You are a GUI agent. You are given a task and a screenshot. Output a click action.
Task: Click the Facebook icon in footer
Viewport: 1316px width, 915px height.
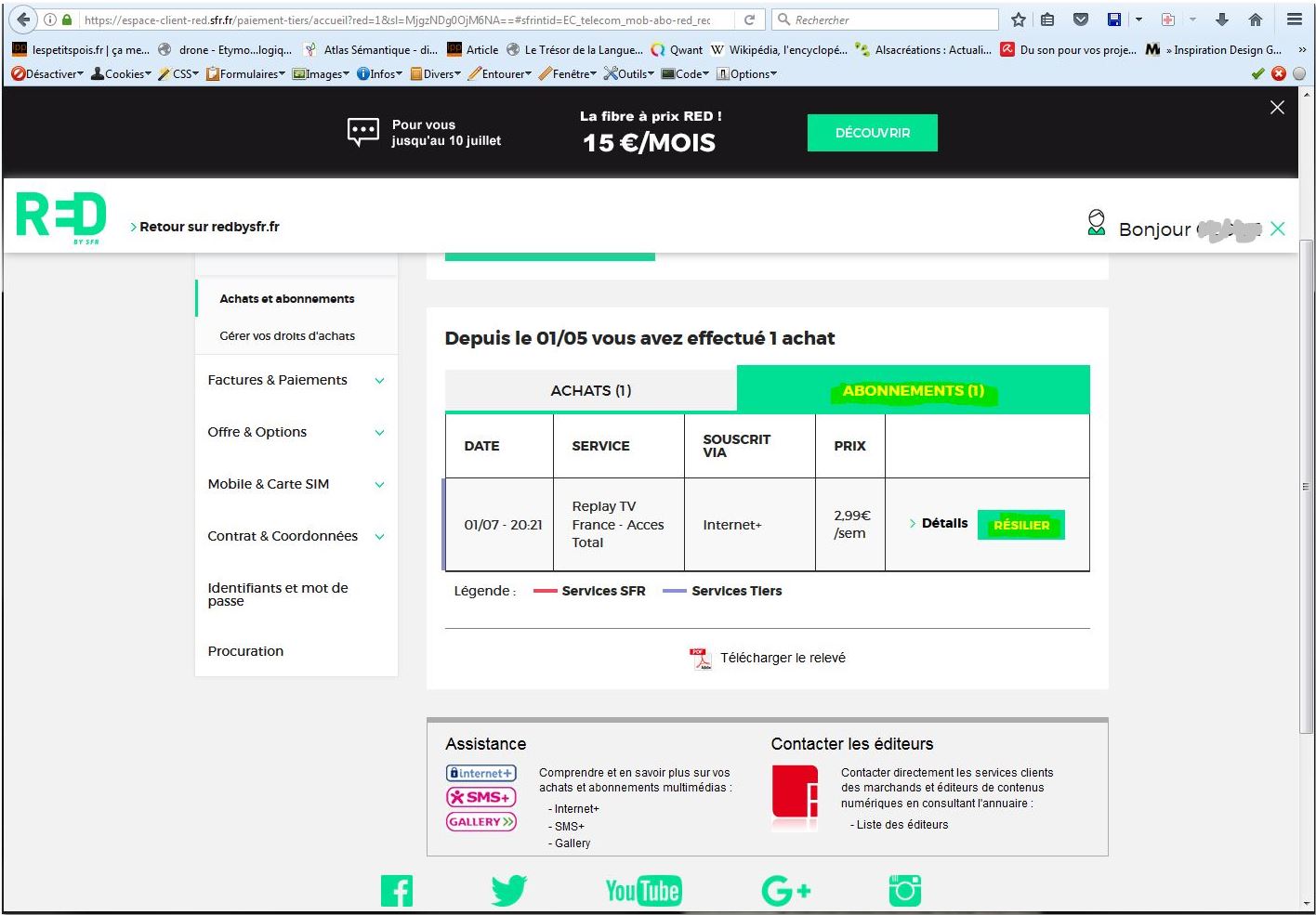pyautogui.click(x=397, y=890)
